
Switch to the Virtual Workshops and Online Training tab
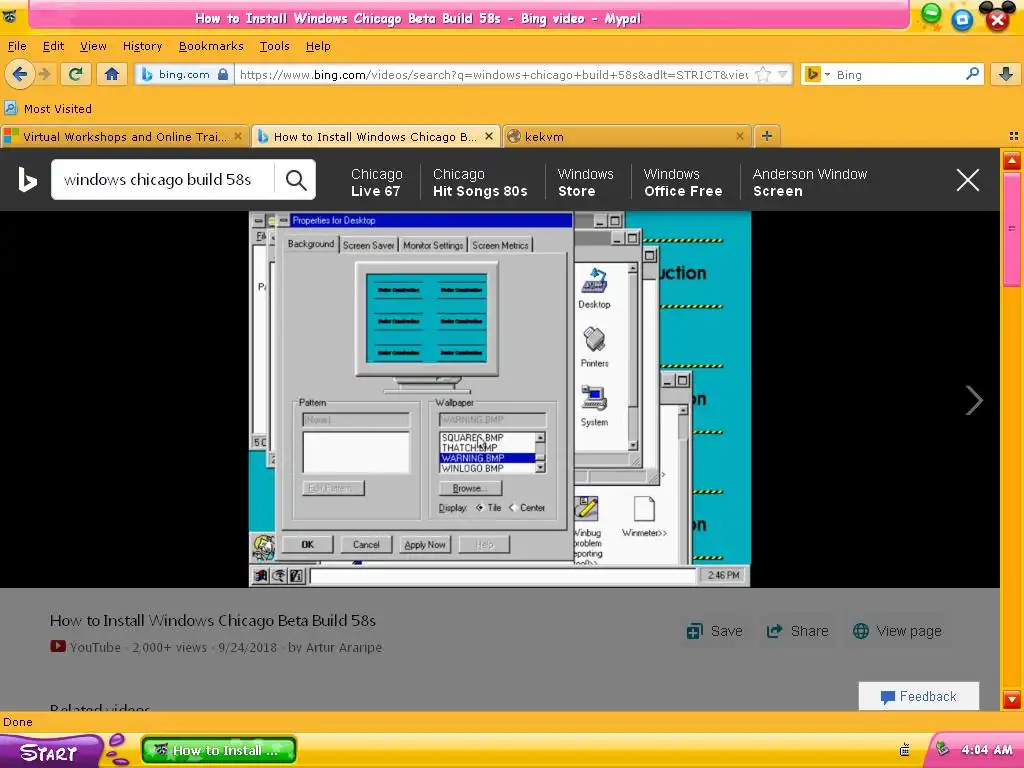click(x=124, y=136)
